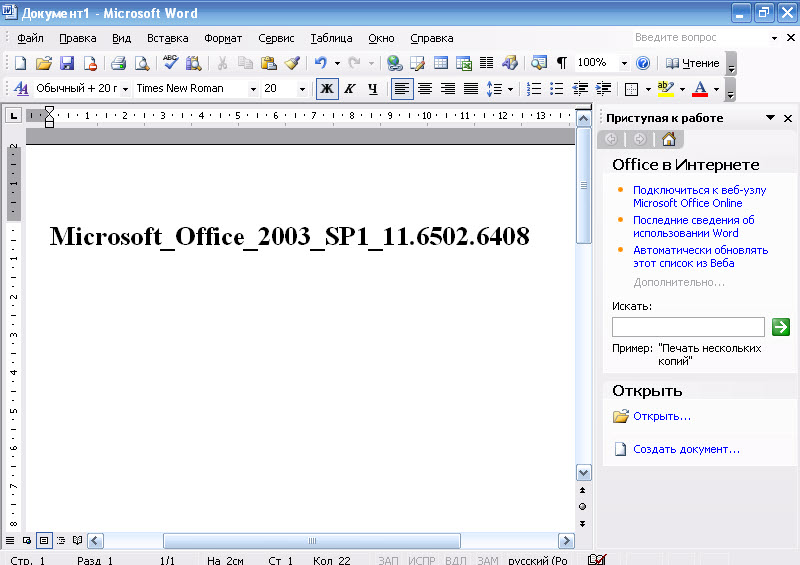800x565 pixels.
Task: Open Tables and Borders toolbar icon
Action: coord(417,63)
